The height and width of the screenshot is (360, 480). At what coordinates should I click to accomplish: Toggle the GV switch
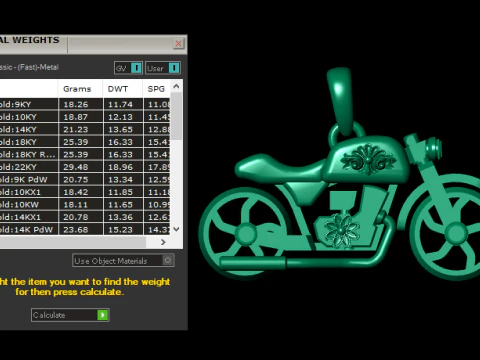[x=128, y=68]
